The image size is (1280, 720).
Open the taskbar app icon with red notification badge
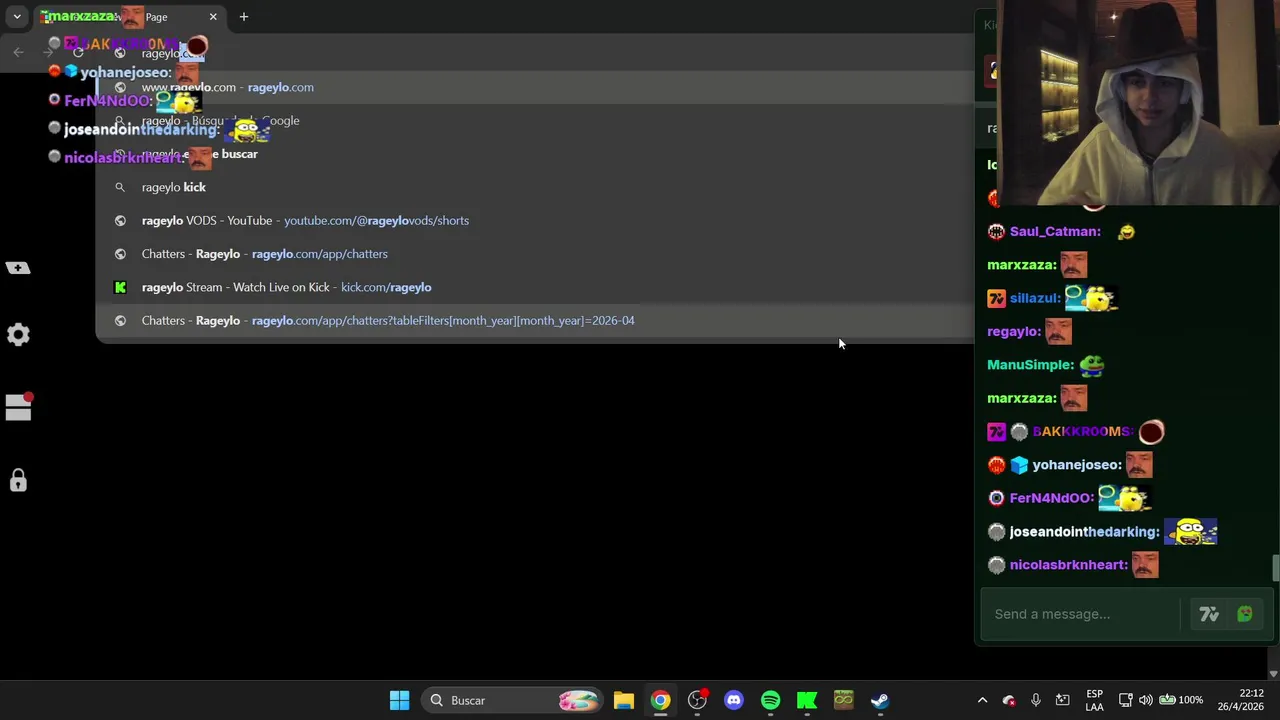tap(698, 700)
